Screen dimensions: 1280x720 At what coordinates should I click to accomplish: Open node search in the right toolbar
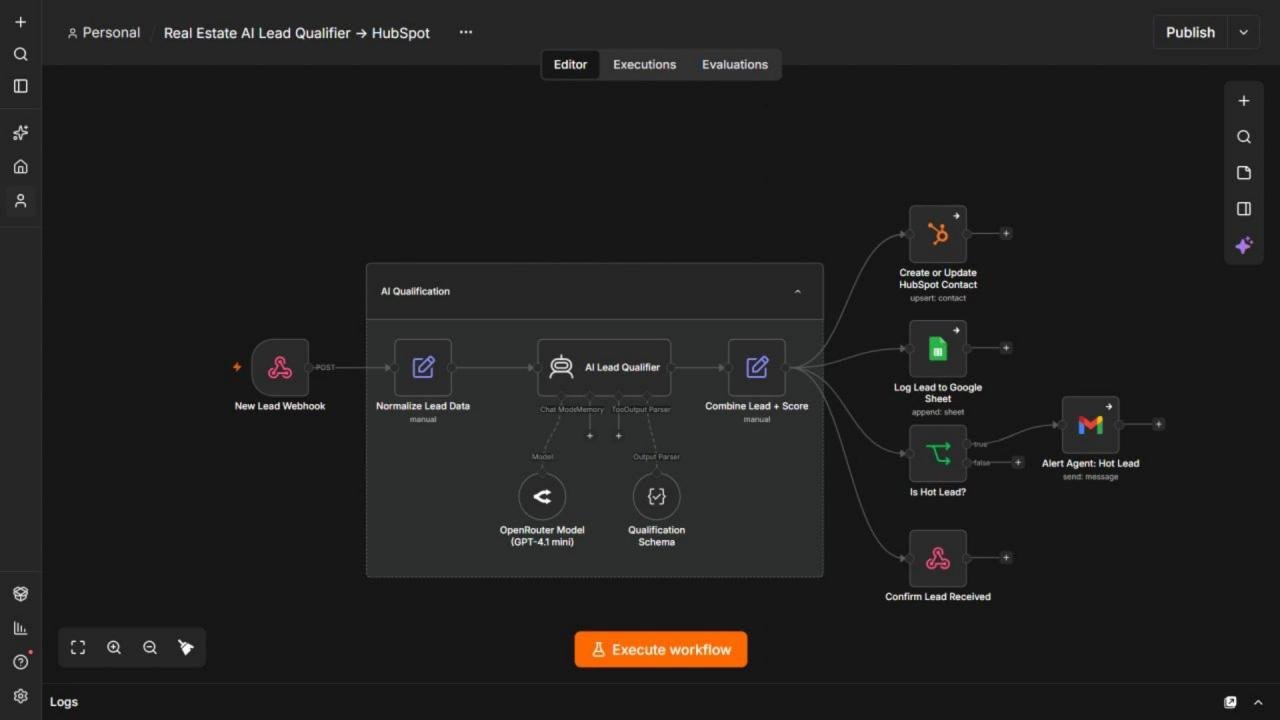1244,137
